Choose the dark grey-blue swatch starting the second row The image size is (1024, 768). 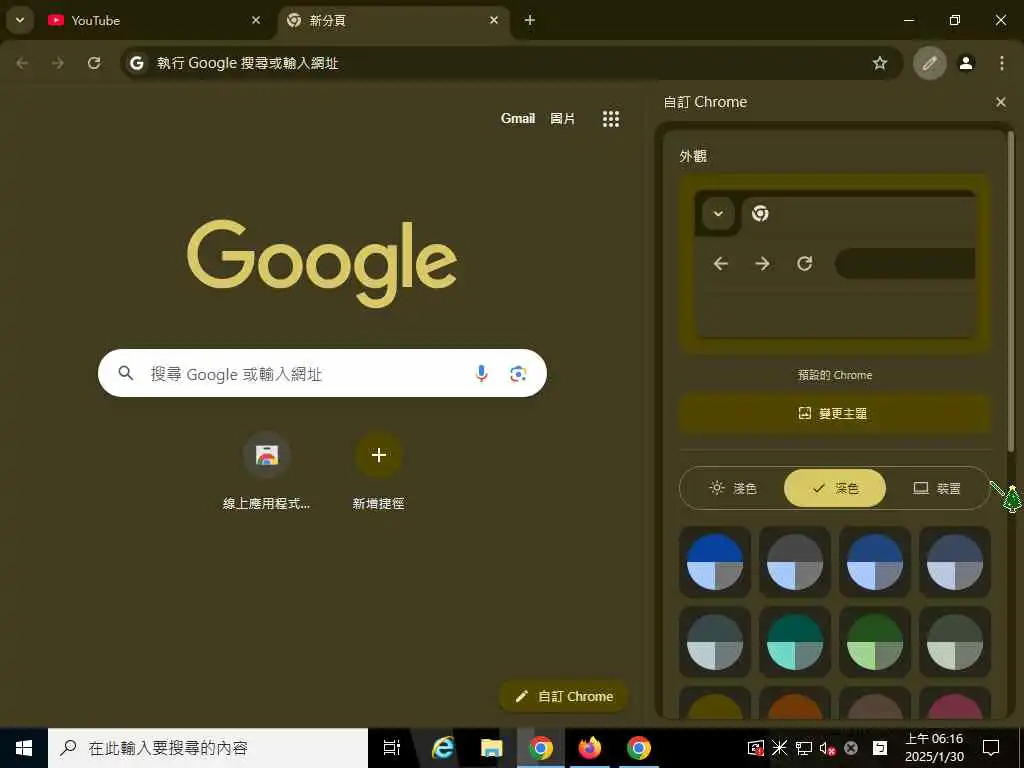(714, 642)
